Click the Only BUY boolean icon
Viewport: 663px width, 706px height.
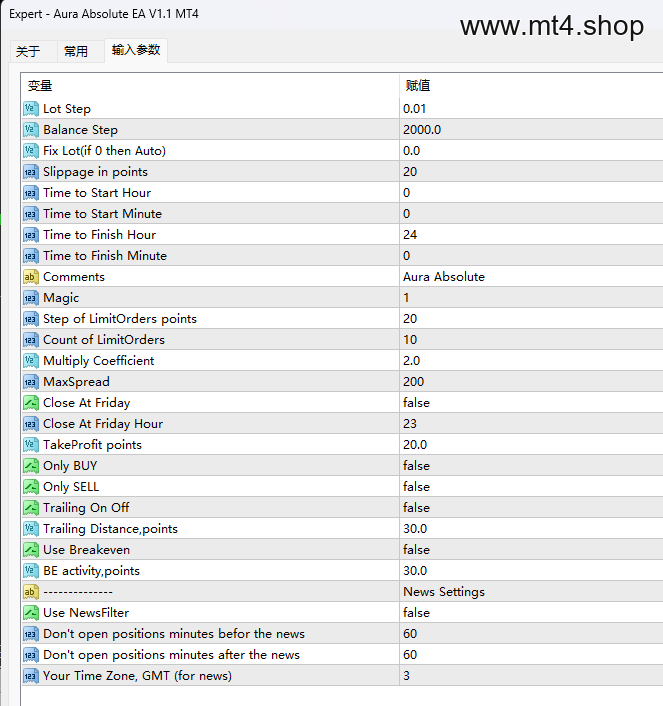[x=31, y=466]
